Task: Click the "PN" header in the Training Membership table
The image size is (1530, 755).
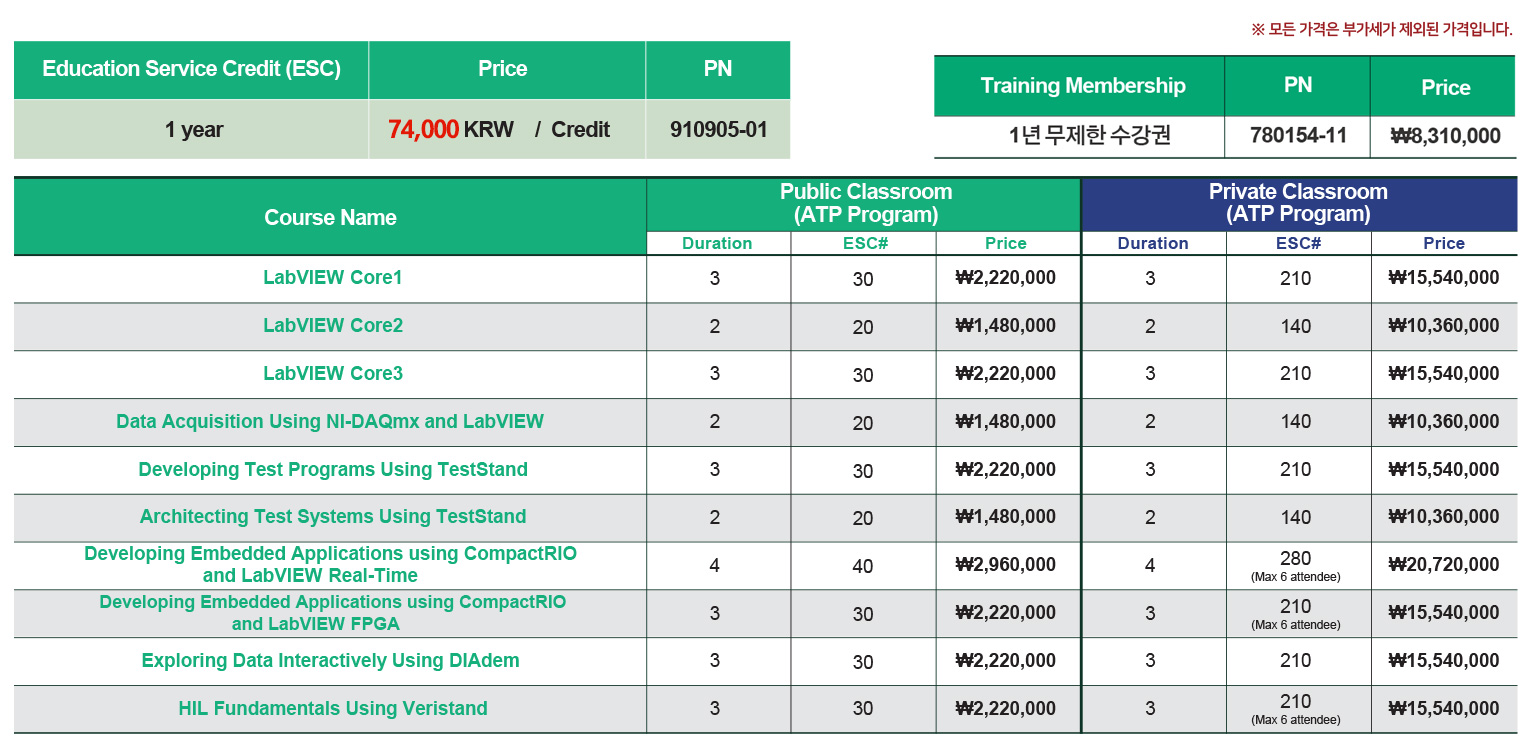Action: click(x=1298, y=86)
